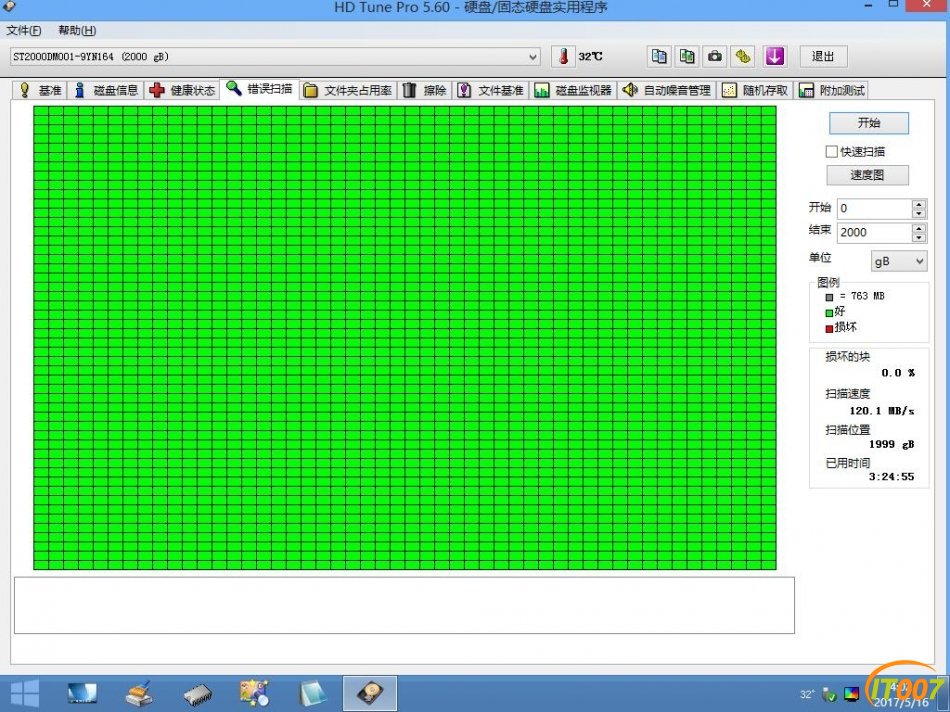Click the copy screenshot to clipboard icon

click(687, 56)
